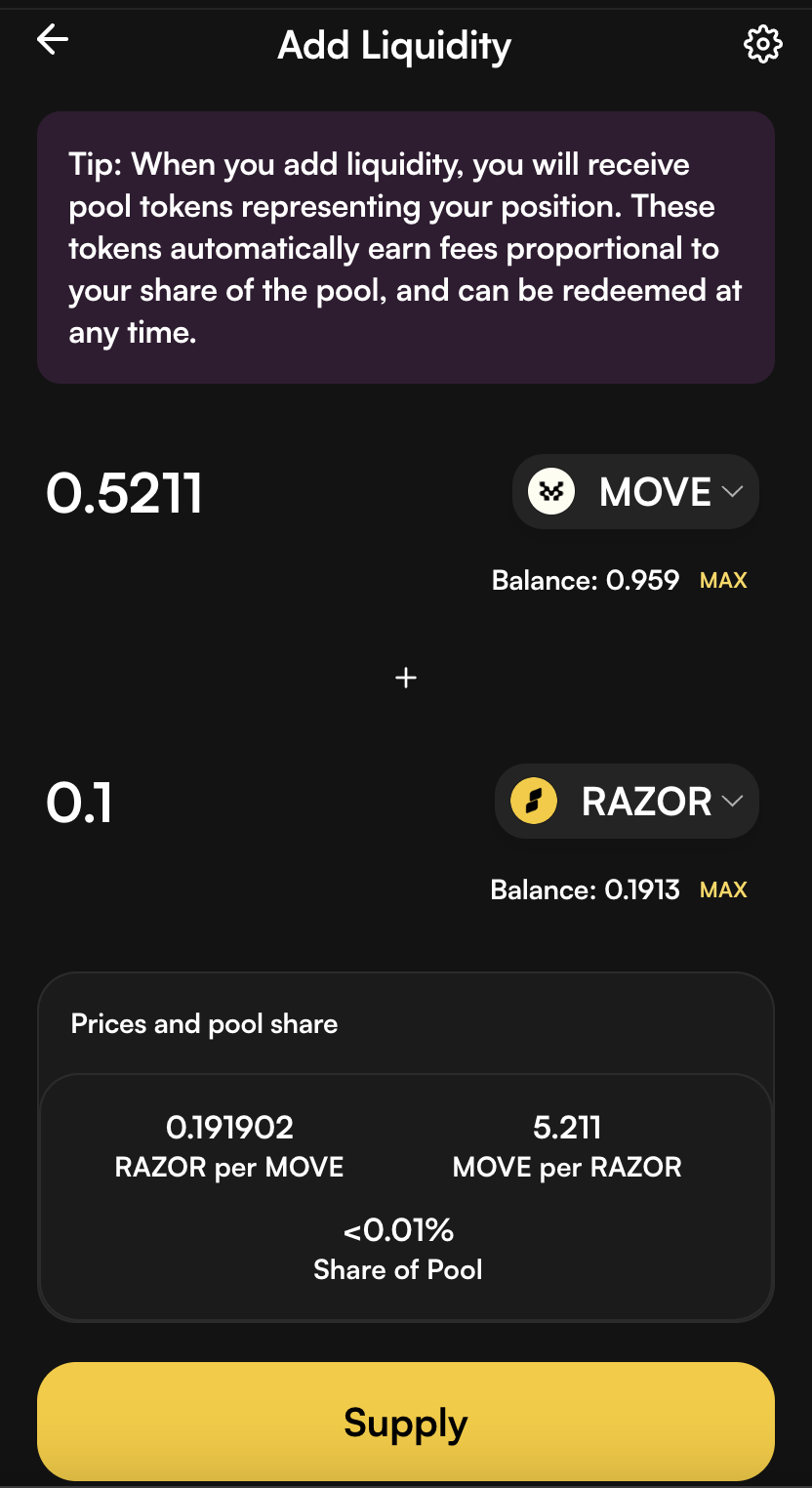Click the MOVE token logo
This screenshot has width=812, height=1488.
pos(551,492)
